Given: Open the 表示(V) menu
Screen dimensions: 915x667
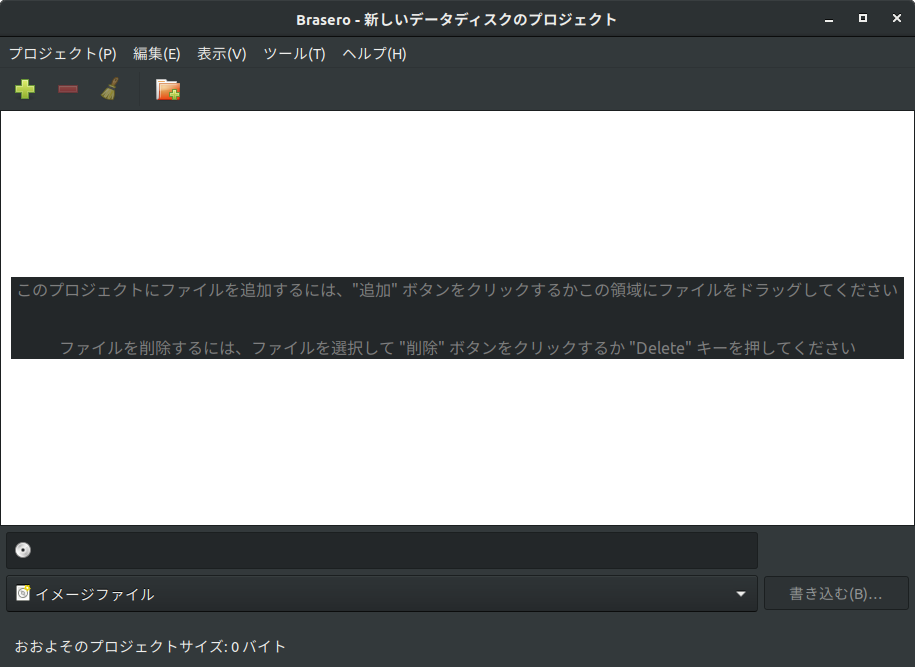Looking at the screenshot, I should coord(222,54).
